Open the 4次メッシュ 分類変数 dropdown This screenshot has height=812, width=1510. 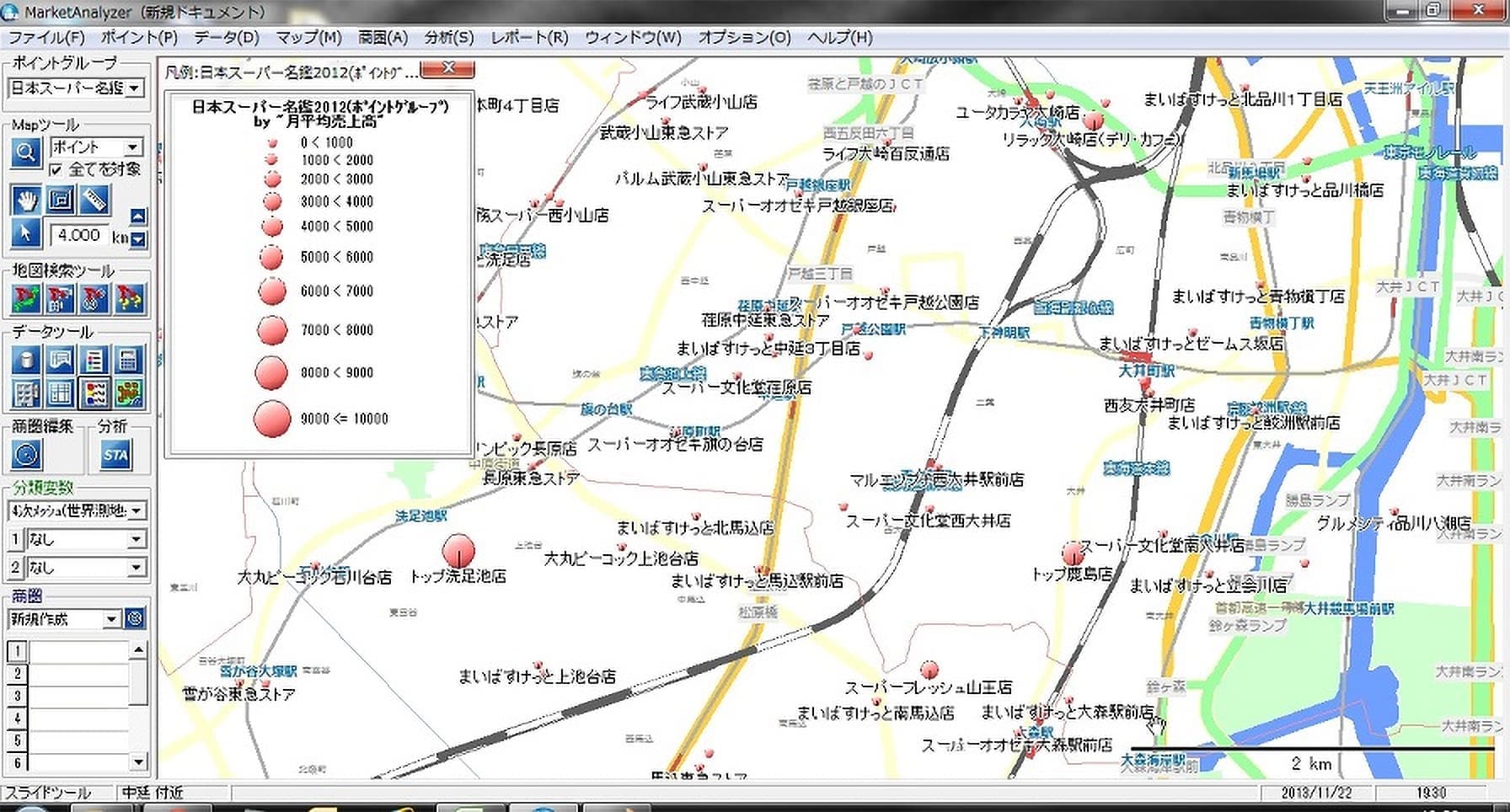point(76,510)
